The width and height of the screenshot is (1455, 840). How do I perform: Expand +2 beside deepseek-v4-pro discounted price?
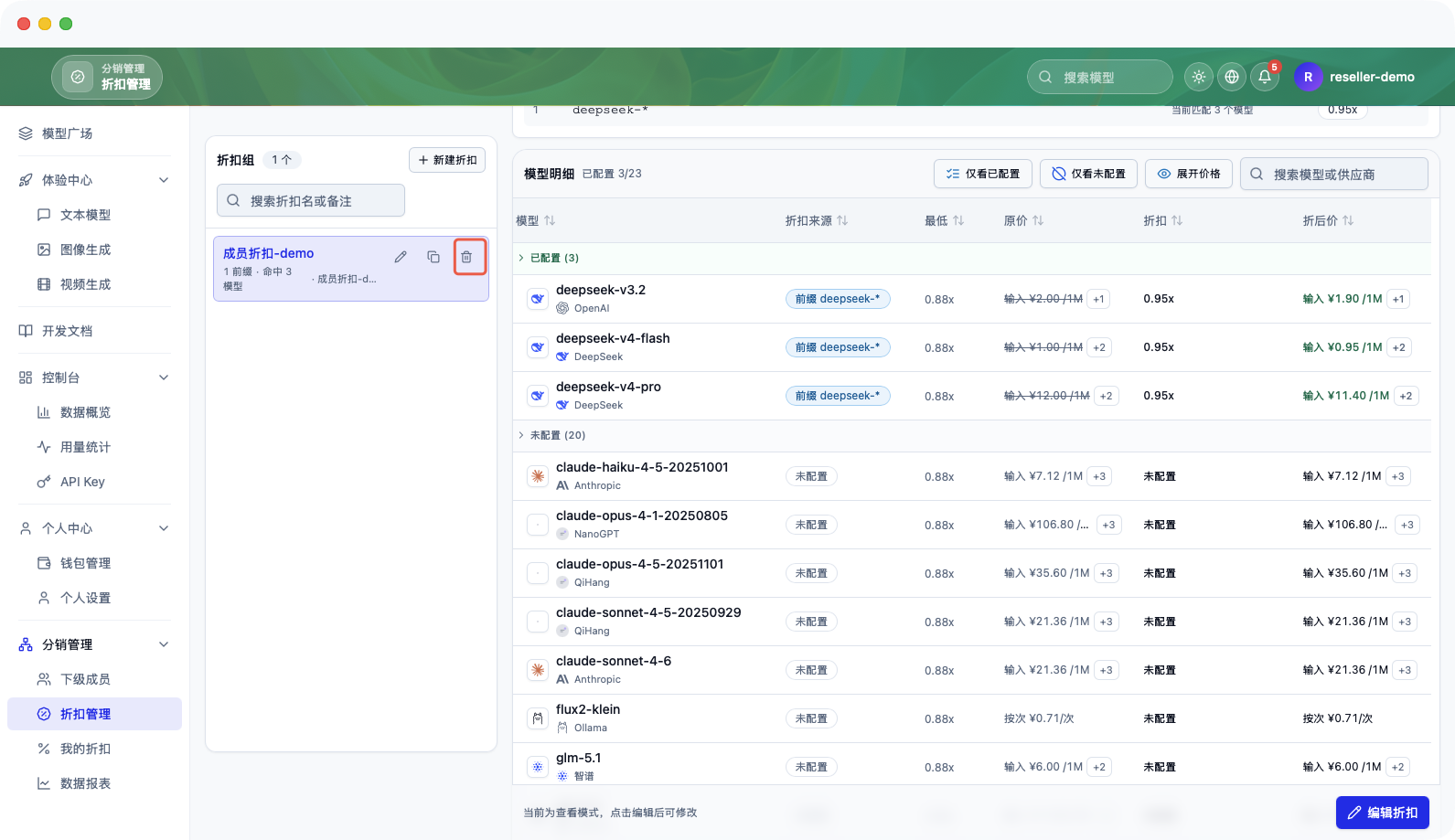[1406, 396]
